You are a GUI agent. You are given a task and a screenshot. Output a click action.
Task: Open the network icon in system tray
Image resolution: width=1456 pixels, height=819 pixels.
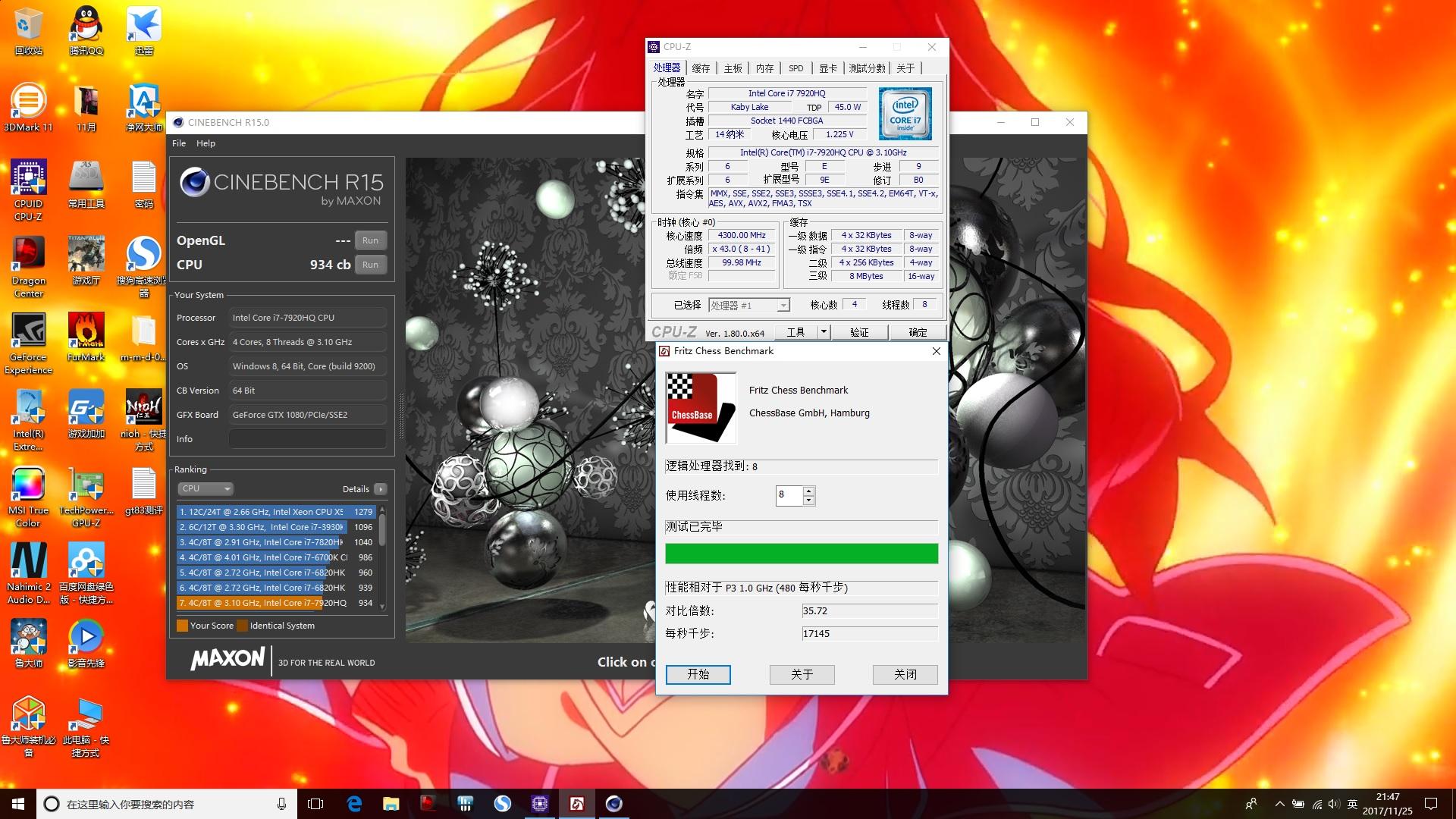(1316, 804)
